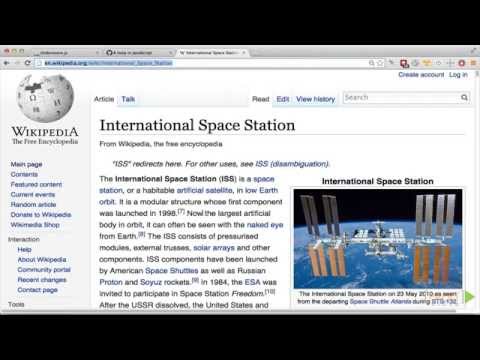Viewport: 480px width, 360px height.
Task: Open About Wikipedia link
Action: pos(42,259)
